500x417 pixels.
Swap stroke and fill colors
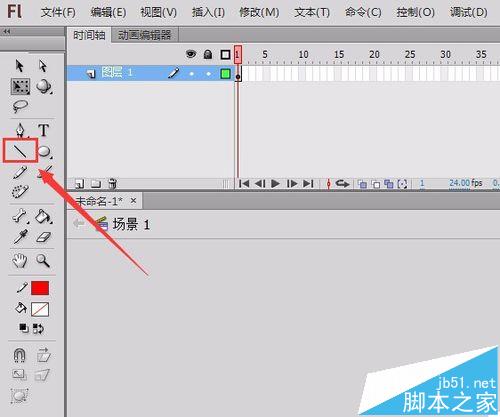coord(38,329)
